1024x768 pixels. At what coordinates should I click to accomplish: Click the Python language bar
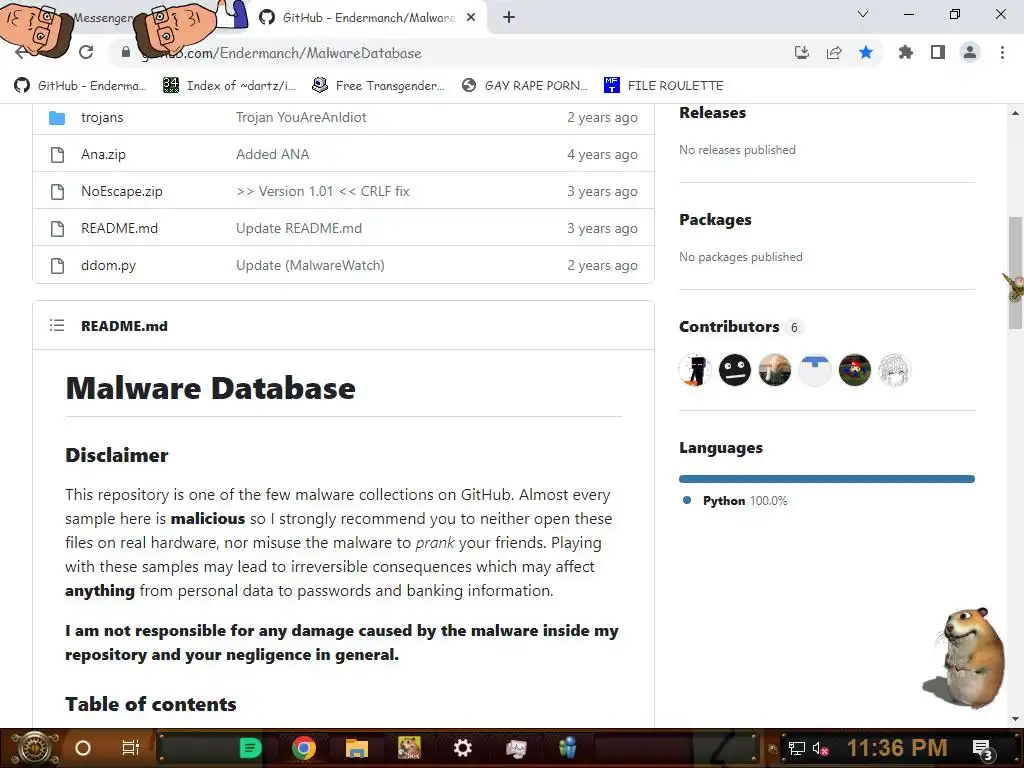click(x=827, y=479)
